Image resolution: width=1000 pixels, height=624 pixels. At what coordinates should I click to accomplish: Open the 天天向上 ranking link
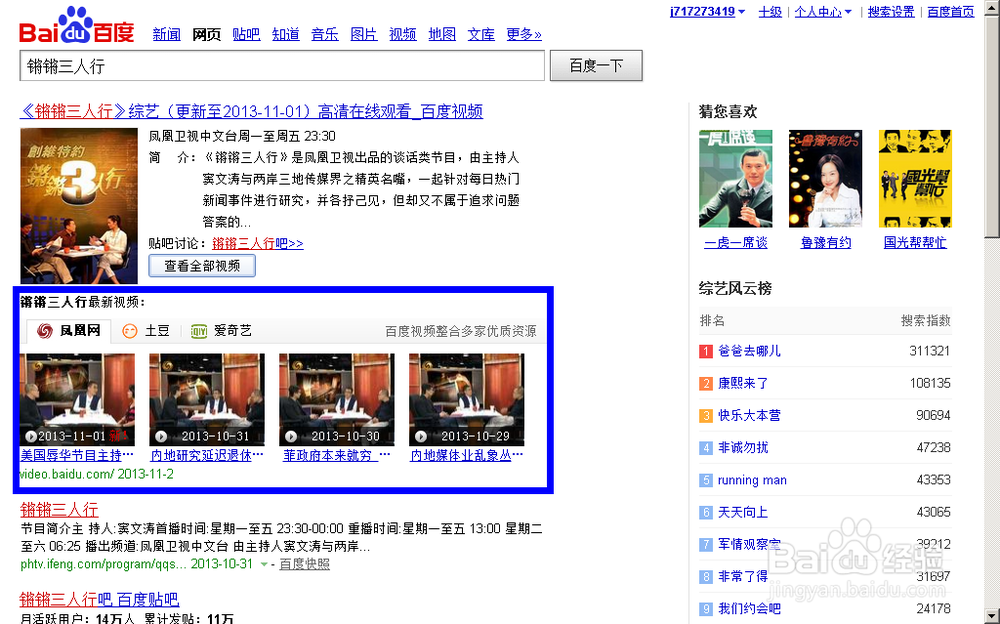pos(744,512)
